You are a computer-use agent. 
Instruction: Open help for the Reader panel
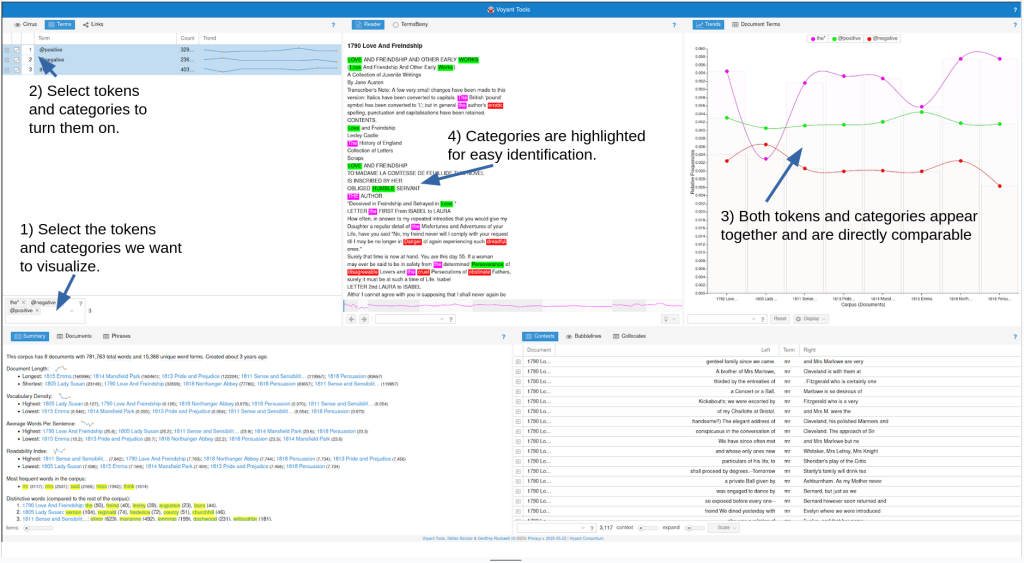pos(674,25)
